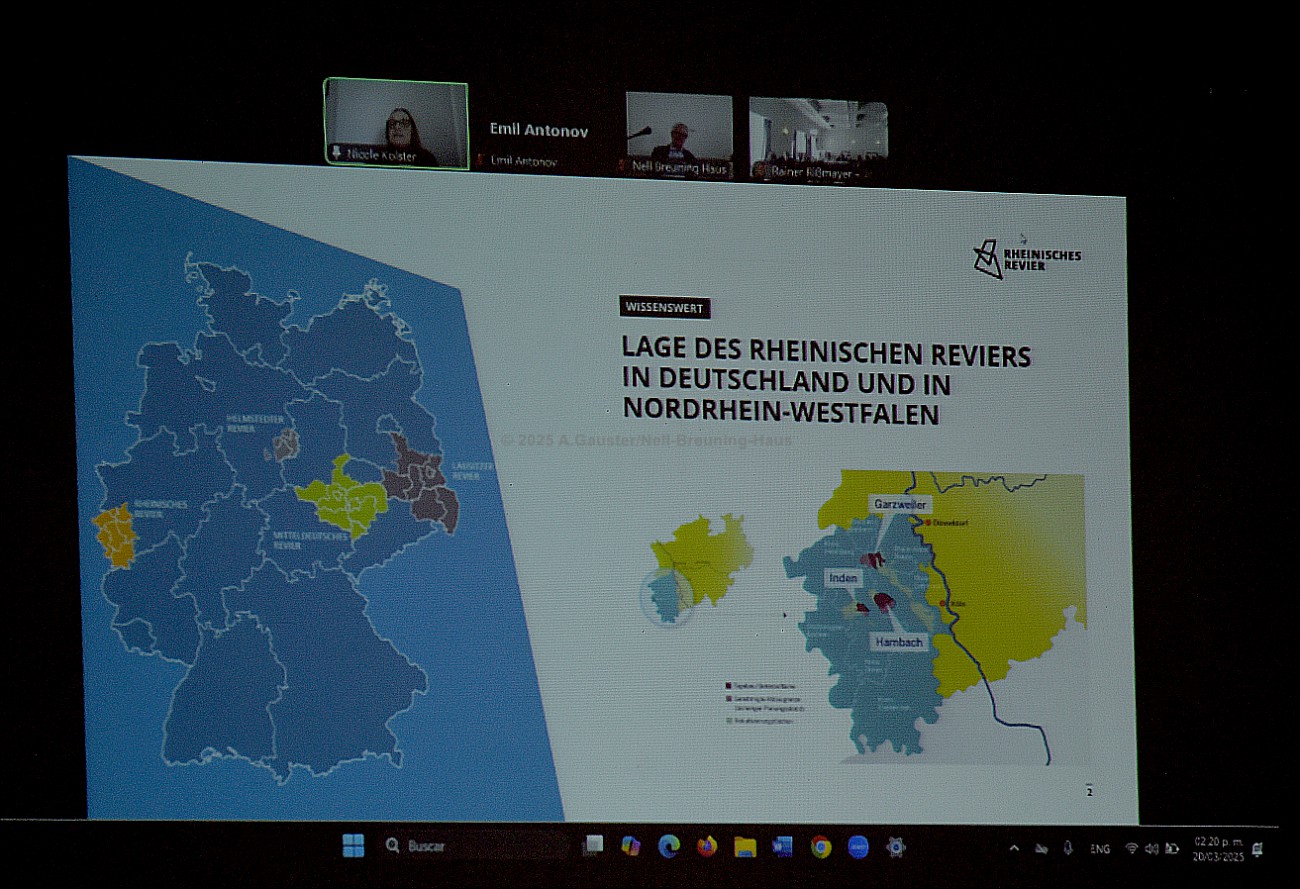Open Microsoft Word from the taskbar
This screenshot has height=889, width=1300.
click(782, 847)
